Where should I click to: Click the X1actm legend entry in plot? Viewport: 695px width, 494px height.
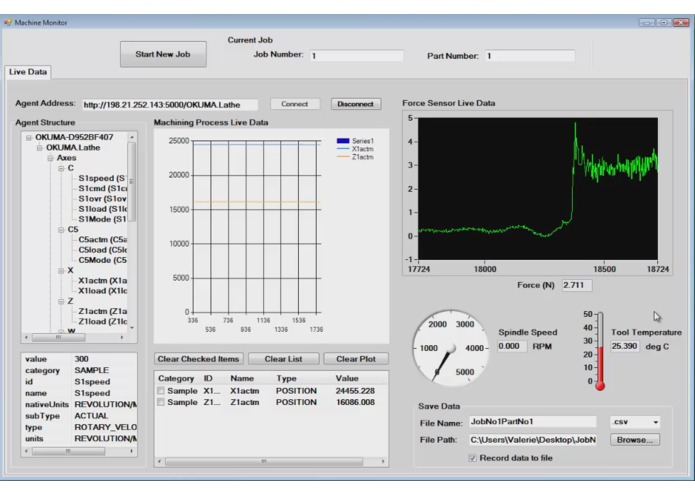tap(355, 149)
